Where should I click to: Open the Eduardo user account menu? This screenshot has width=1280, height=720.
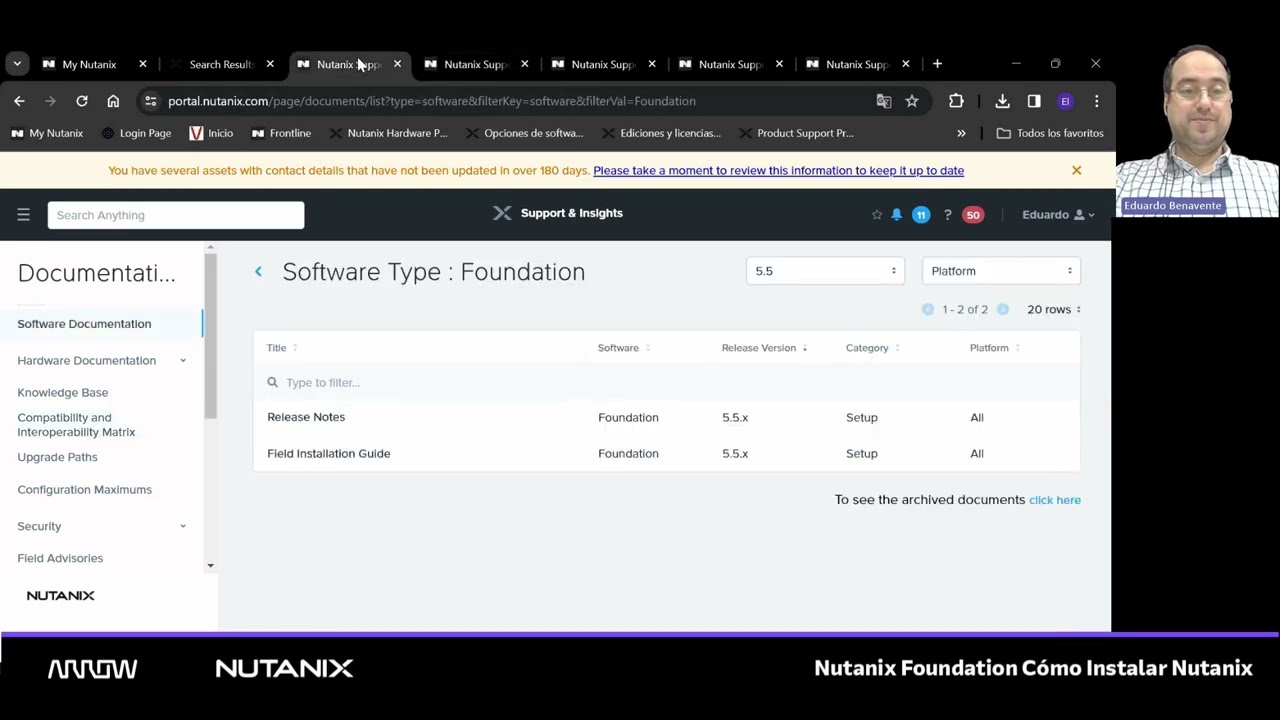point(1058,215)
